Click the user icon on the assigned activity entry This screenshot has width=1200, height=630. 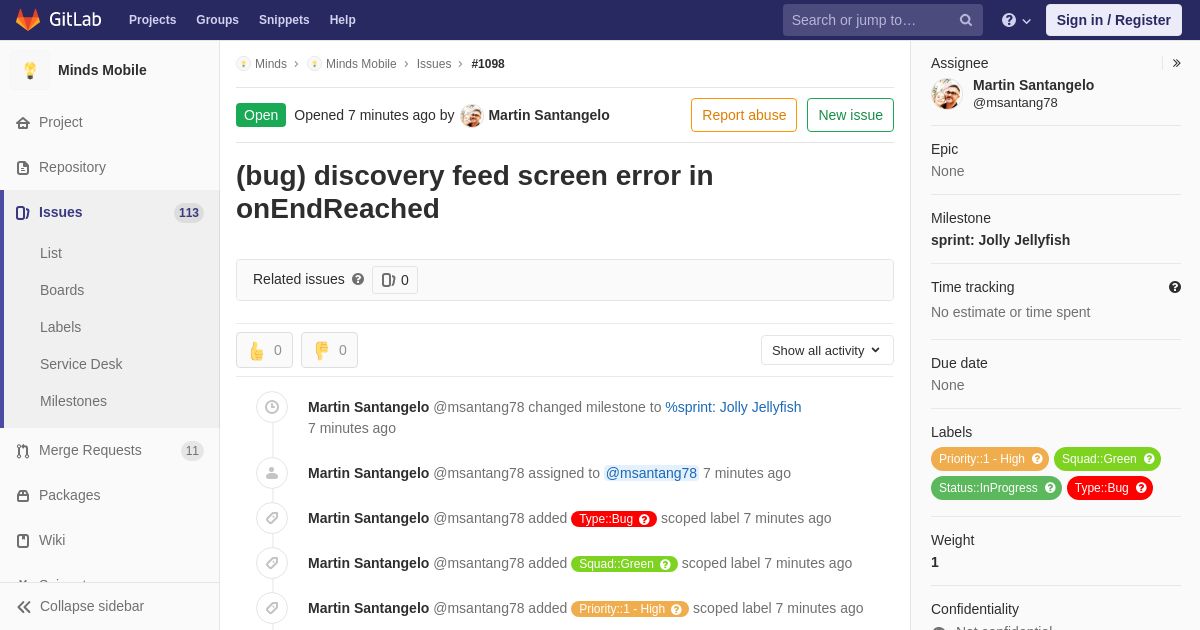272,473
